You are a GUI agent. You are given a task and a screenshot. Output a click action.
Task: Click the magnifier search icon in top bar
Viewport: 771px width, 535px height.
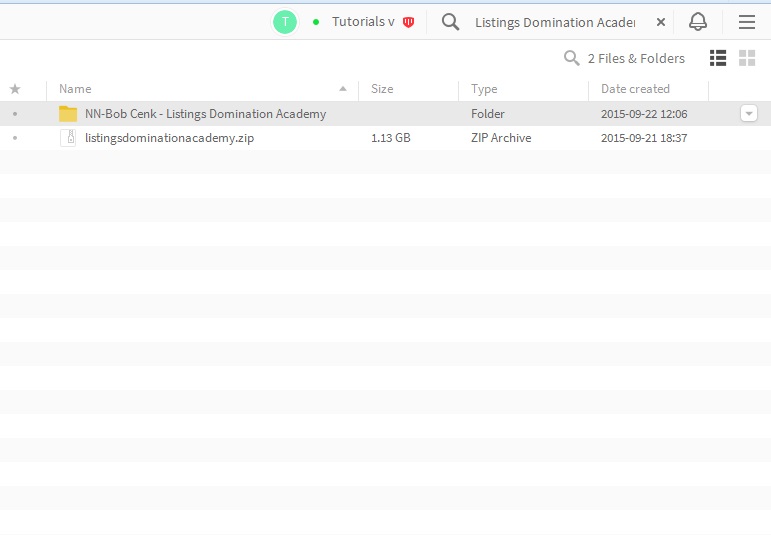coord(450,22)
